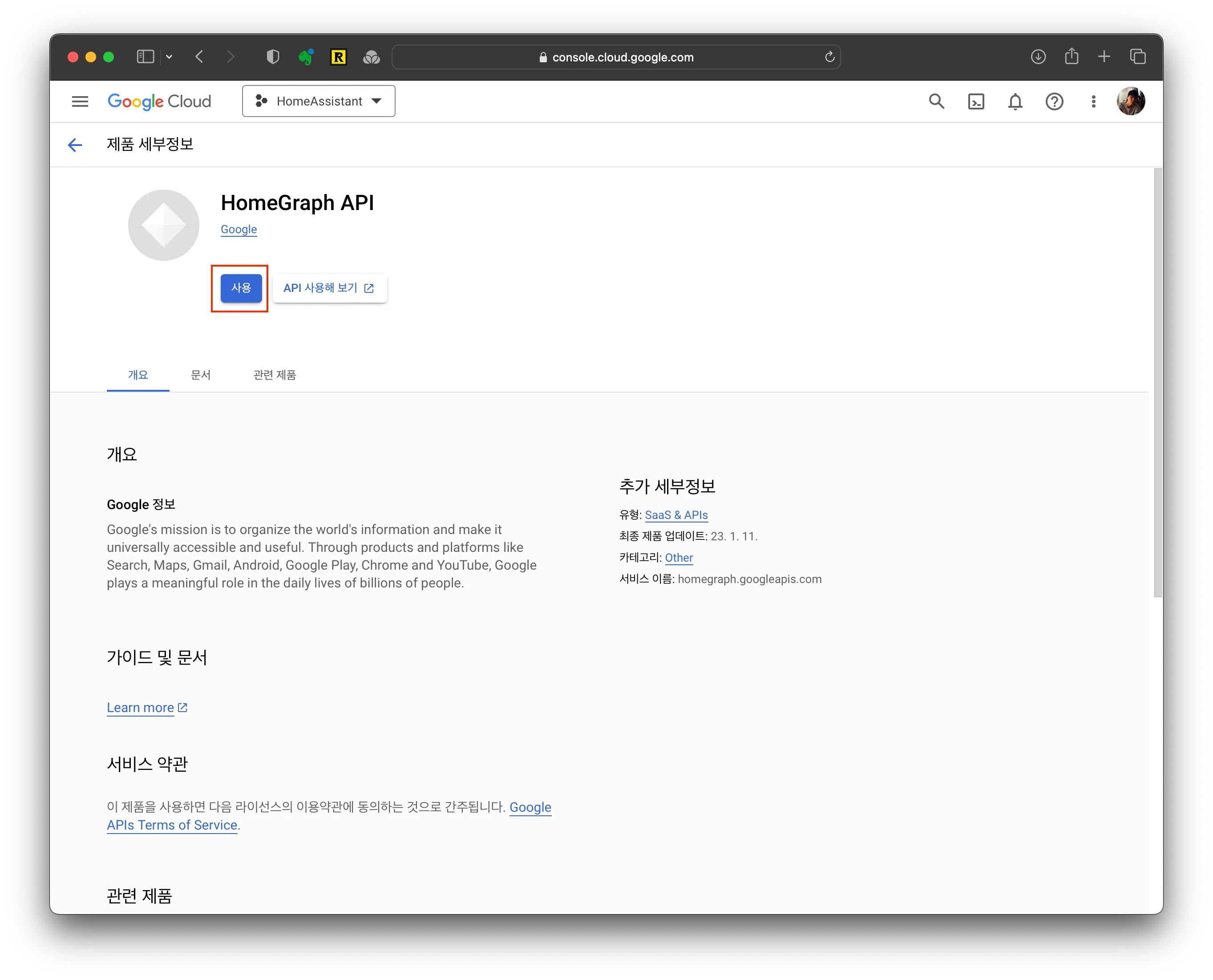Open the Safari share button
The height and width of the screenshot is (980, 1213).
[x=1071, y=57]
